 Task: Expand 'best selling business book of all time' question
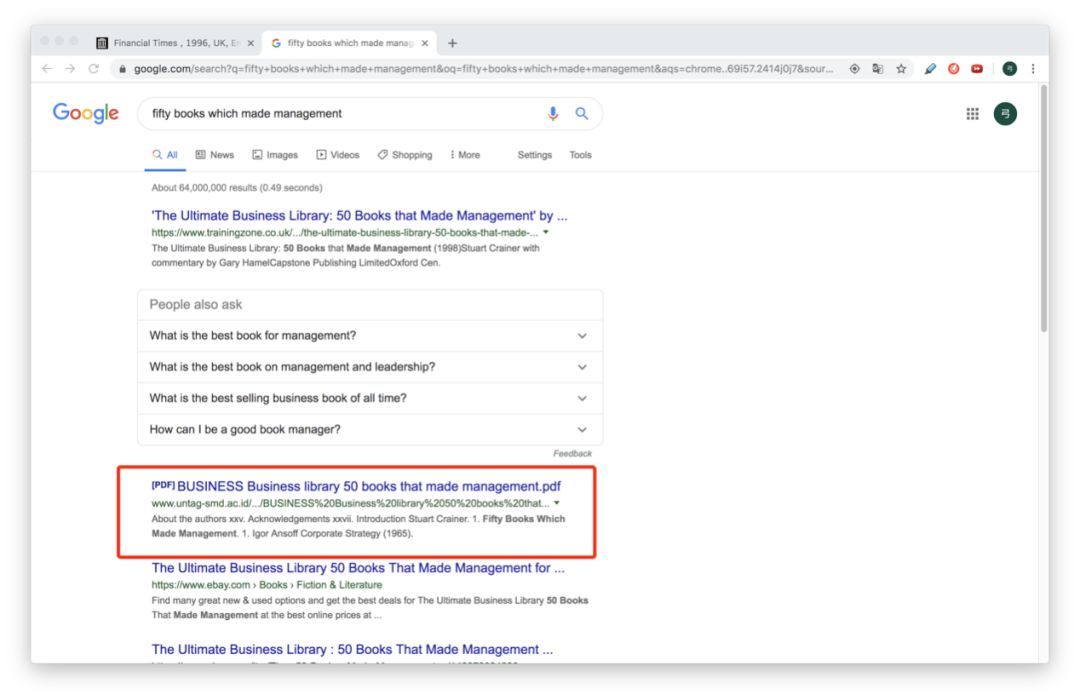(x=370, y=398)
